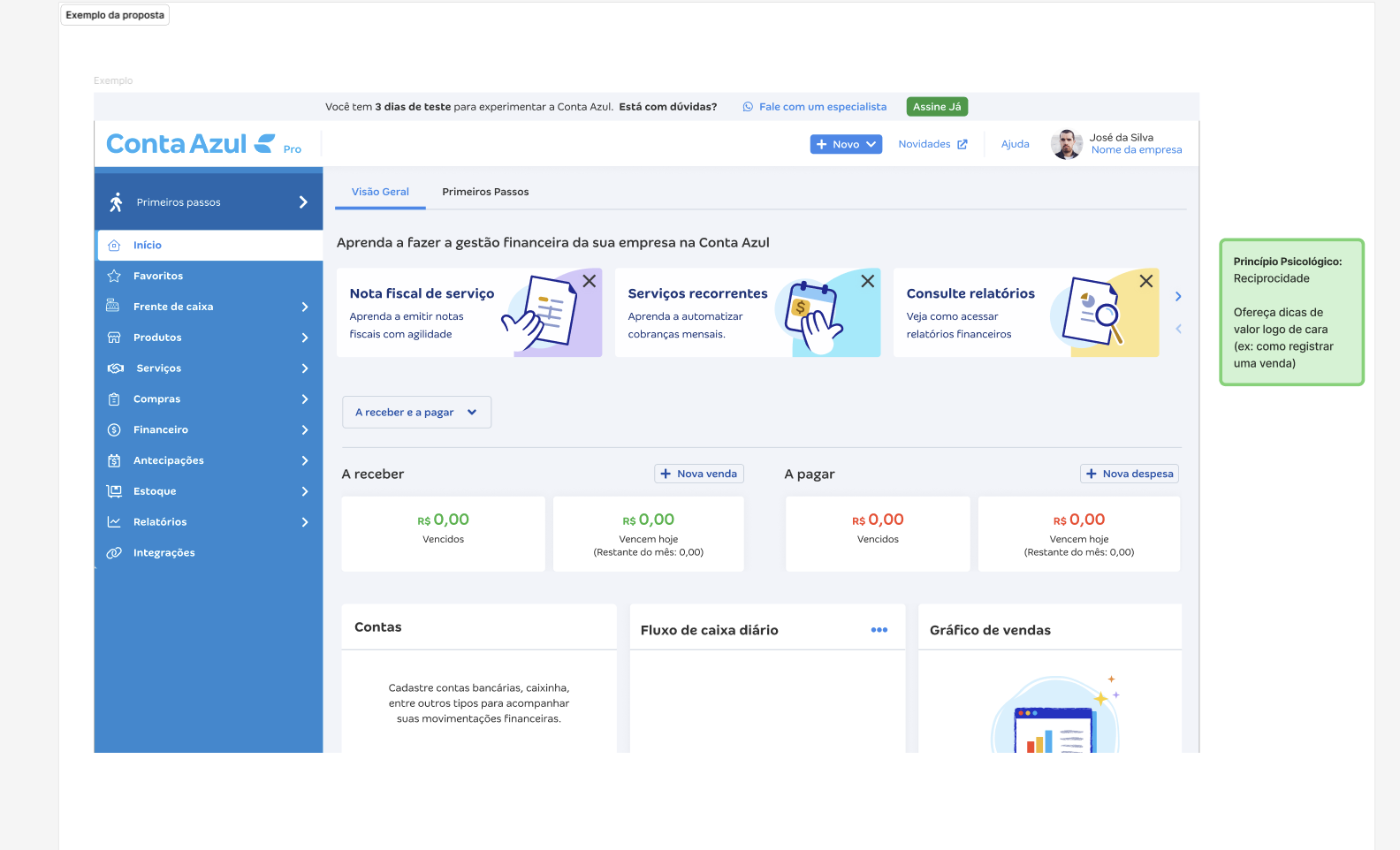The width and height of the screenshot is (1400, 850).
Task: Close the Nota fiscal de serviço card
Action: click(x=590, y=281)
